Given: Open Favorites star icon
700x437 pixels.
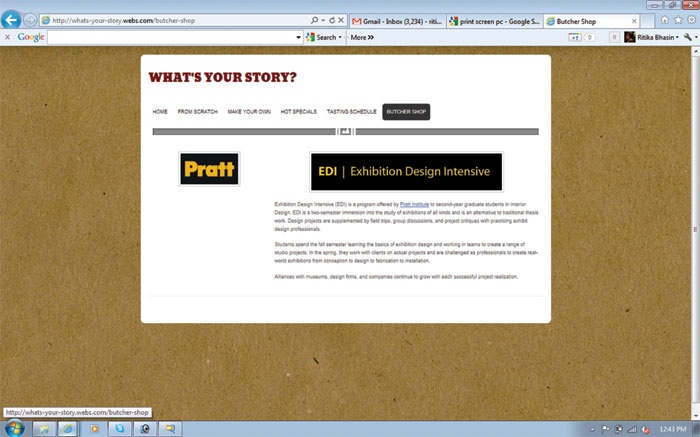Looking at the screenshot, I should pos(678,20).
